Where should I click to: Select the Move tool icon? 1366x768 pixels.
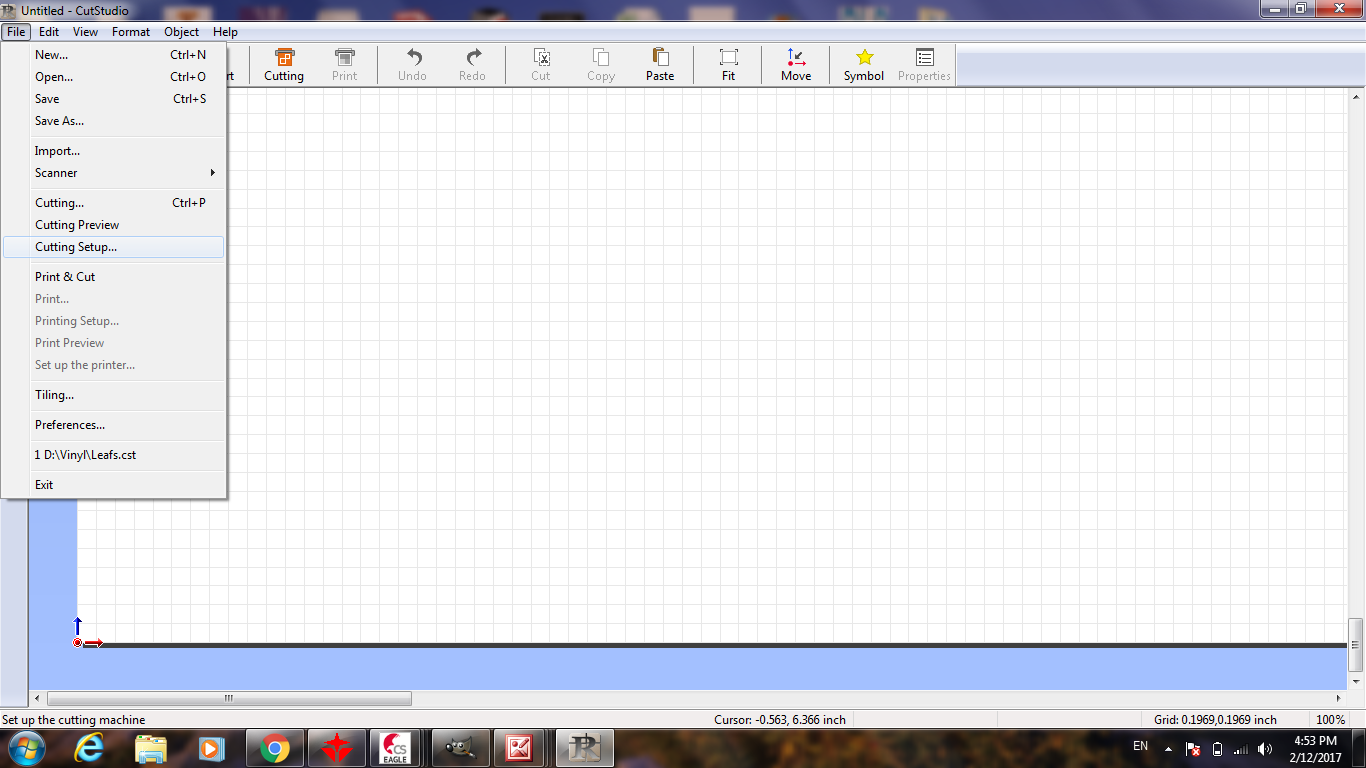796,65
